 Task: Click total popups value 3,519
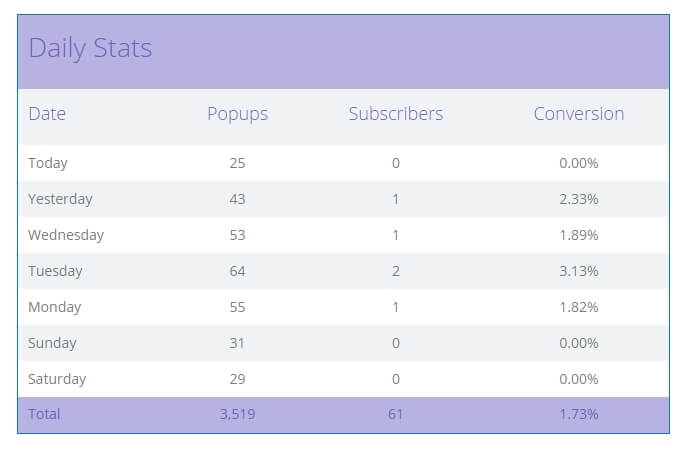tap(237, 414)
